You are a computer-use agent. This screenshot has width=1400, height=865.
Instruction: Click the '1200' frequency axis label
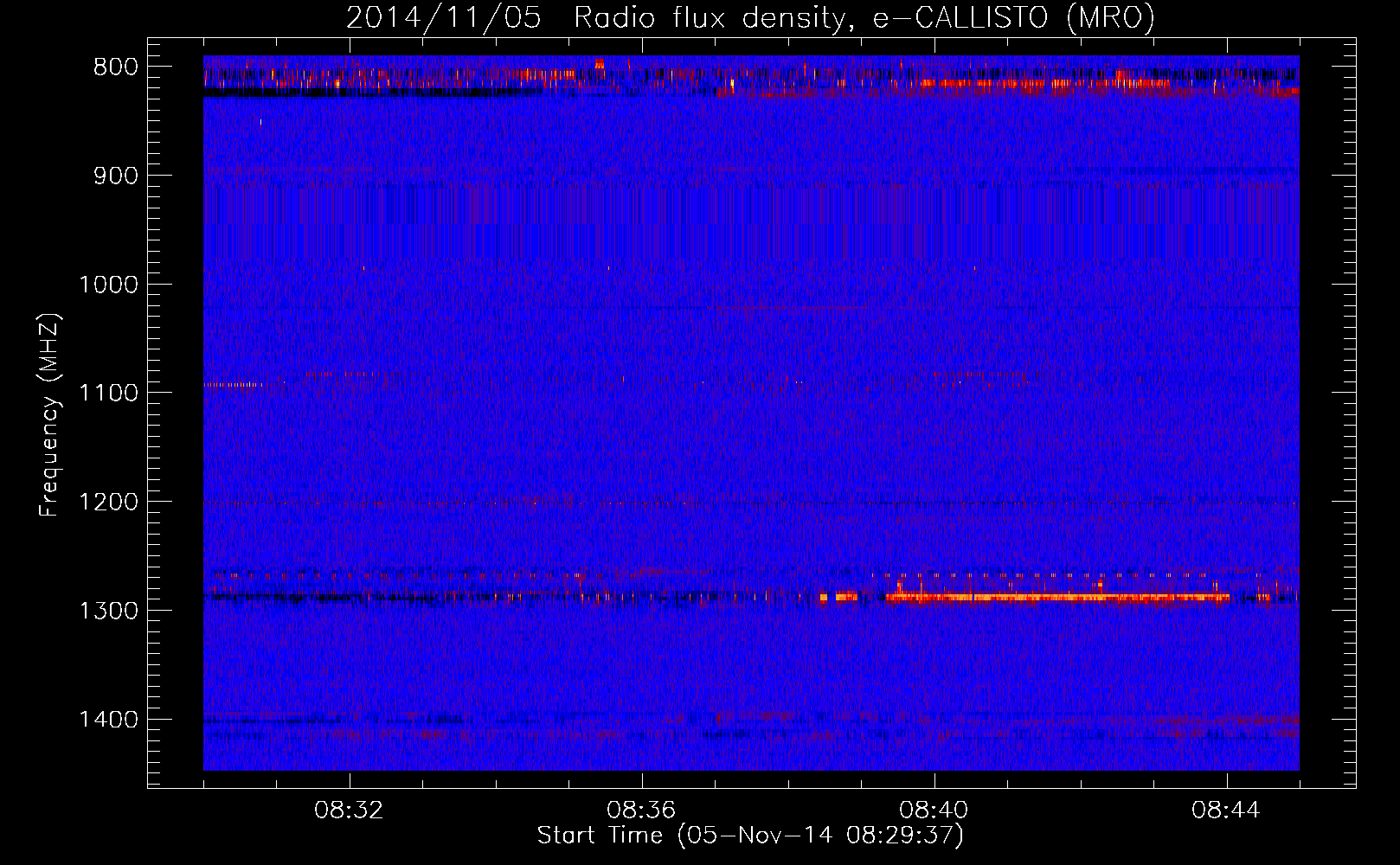coord(108,503)
